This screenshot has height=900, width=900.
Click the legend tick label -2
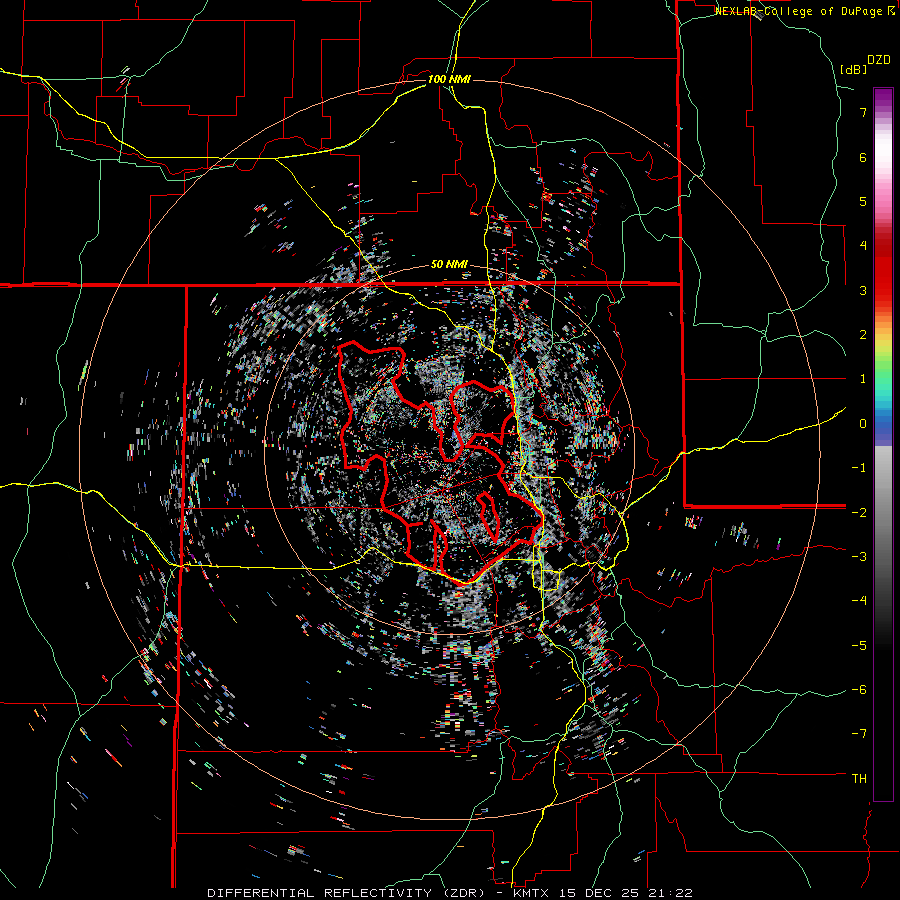click(x=859, y=512)
